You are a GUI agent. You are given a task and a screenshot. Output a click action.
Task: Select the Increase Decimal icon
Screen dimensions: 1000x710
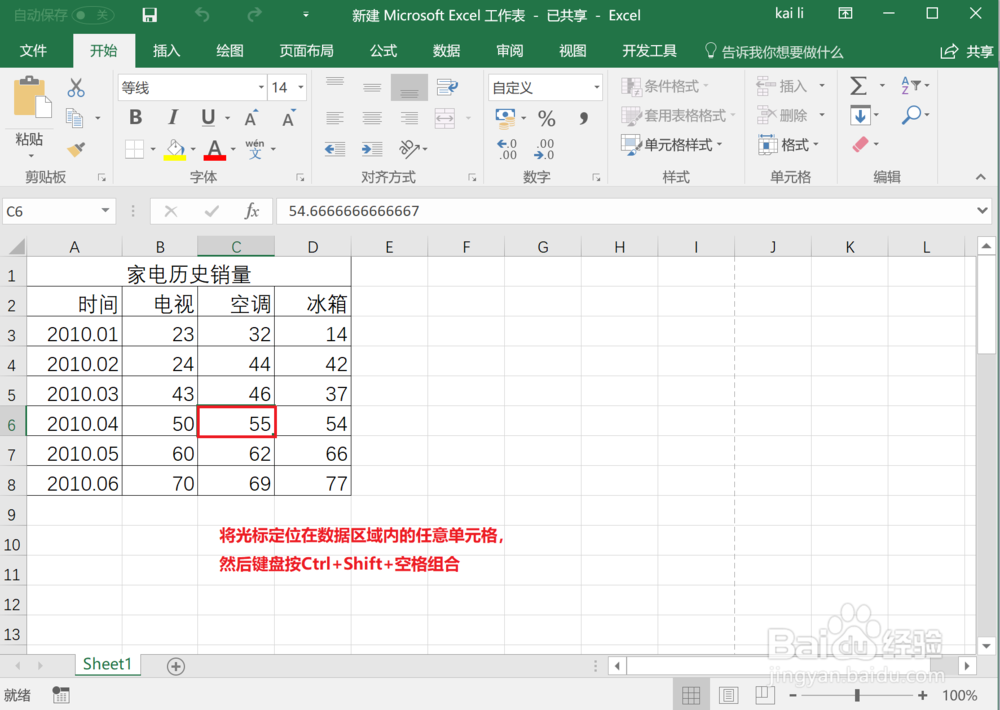click(506, 150)
